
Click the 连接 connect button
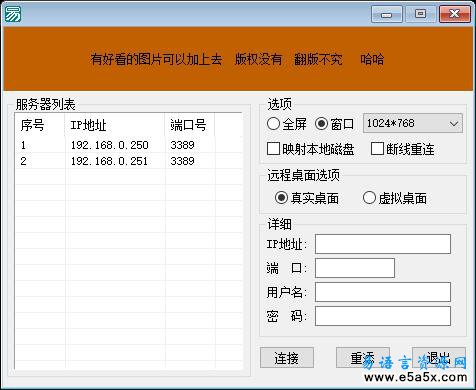(x=287, y=358)
